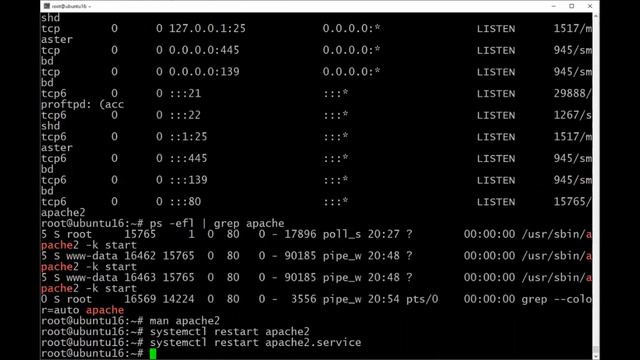This screenshot has width=640, height=360.
Task: Click the PID '16569' in the grep row
Action: 140,299
